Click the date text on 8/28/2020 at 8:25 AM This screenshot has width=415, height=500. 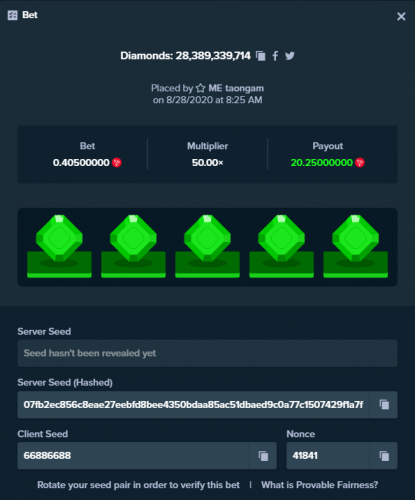[207, 100]
